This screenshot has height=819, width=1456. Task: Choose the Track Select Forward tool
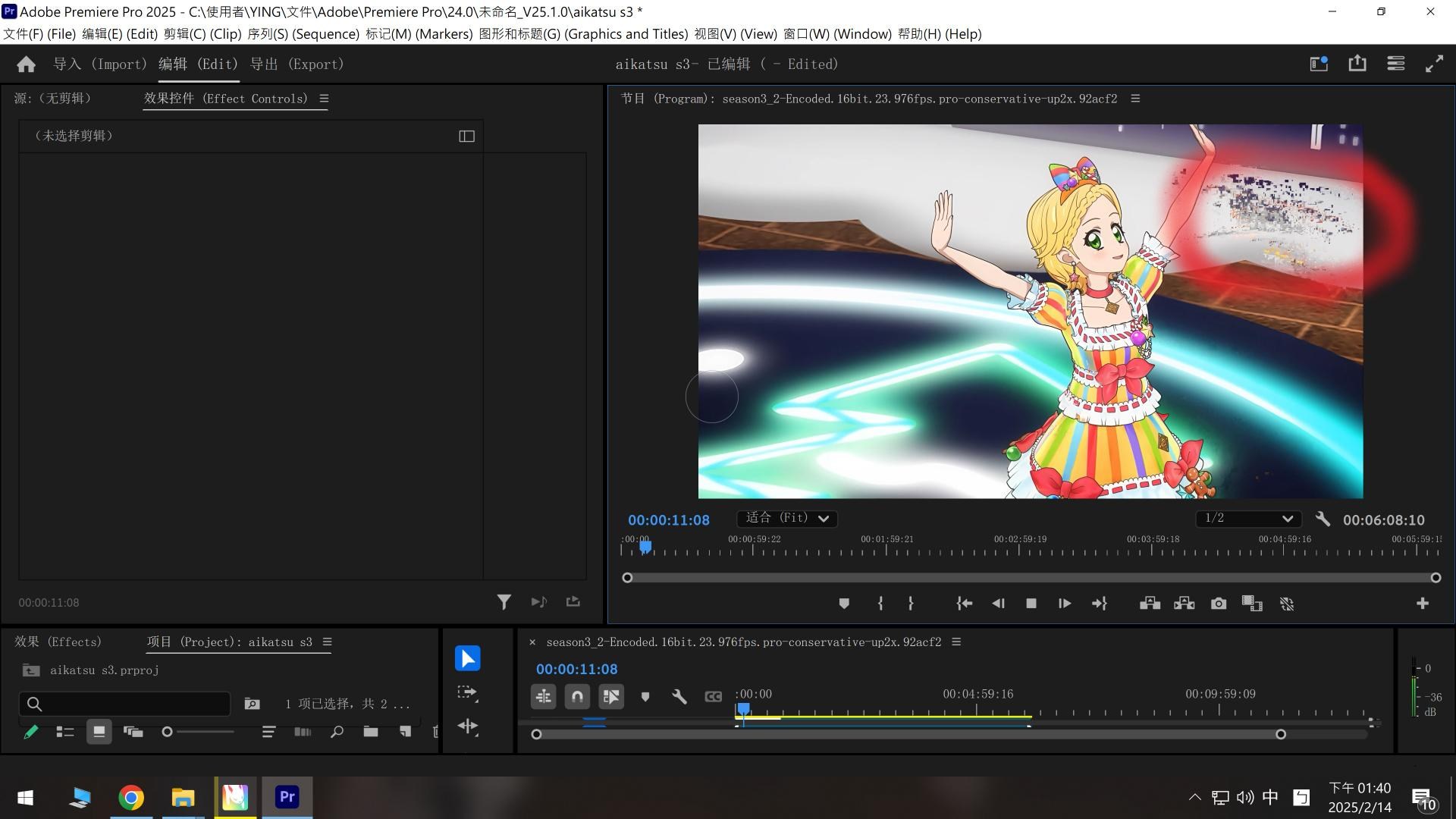pyautogui.click(x=467, y=692)
